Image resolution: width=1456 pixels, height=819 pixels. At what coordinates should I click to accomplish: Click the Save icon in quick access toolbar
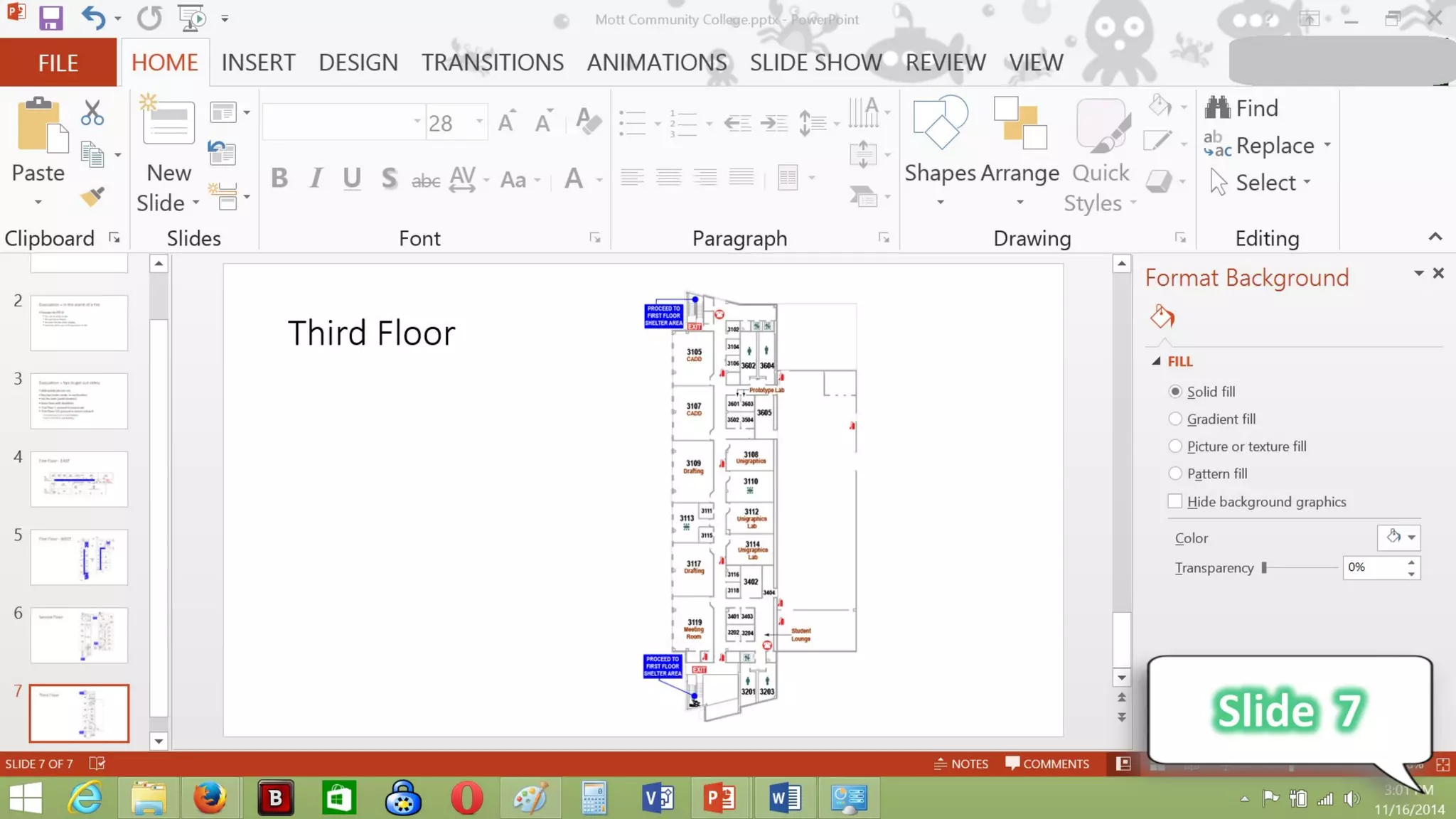pos(50,18)
